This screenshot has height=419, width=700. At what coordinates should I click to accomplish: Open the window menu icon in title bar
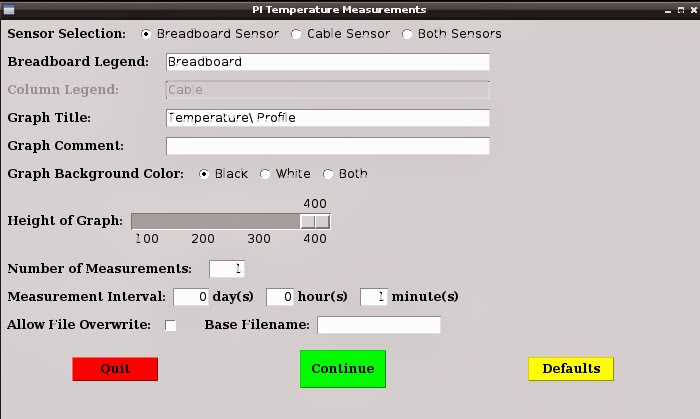[8, 10]
